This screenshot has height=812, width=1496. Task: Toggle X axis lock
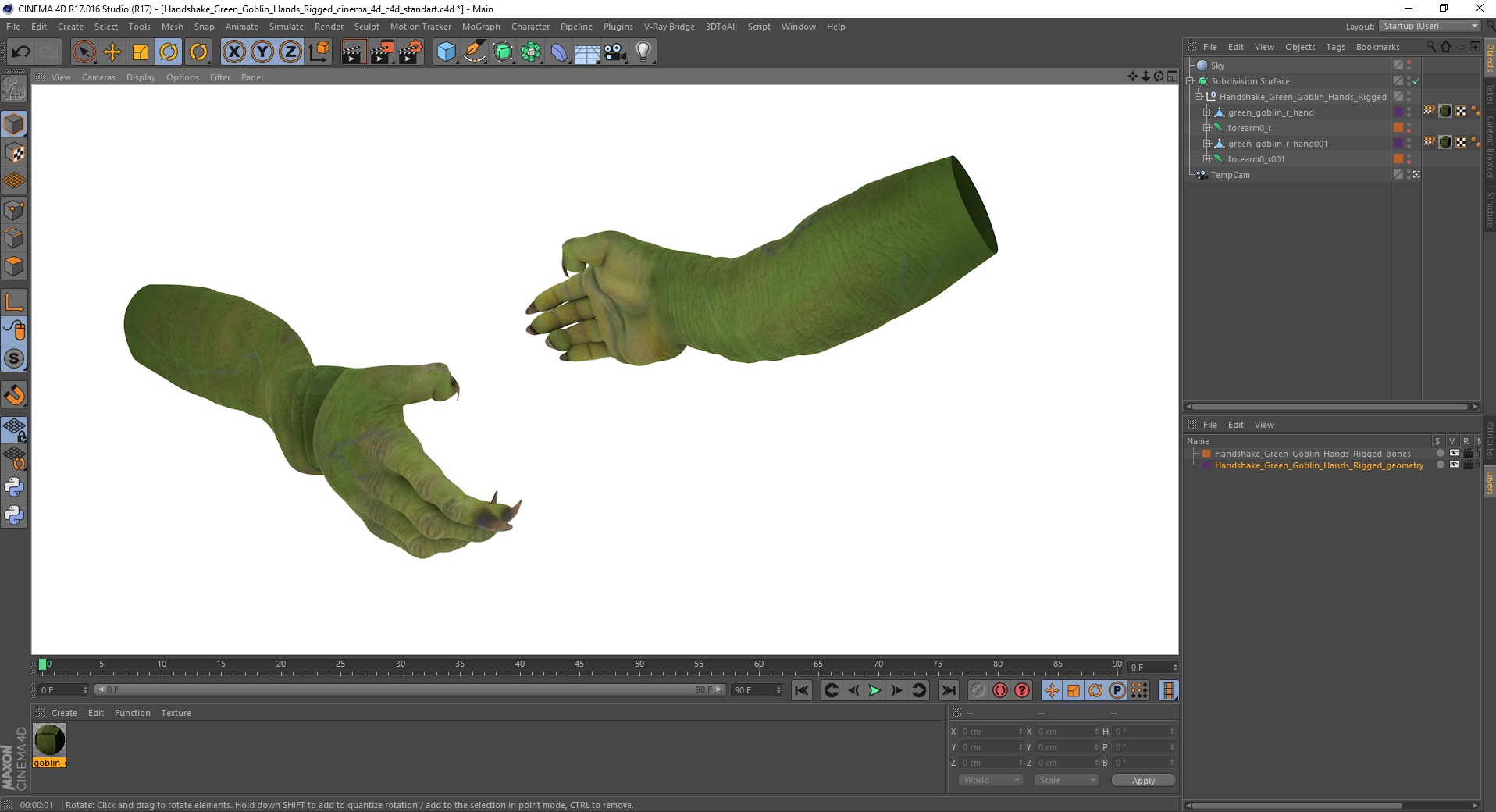click(x=233, y=52)
